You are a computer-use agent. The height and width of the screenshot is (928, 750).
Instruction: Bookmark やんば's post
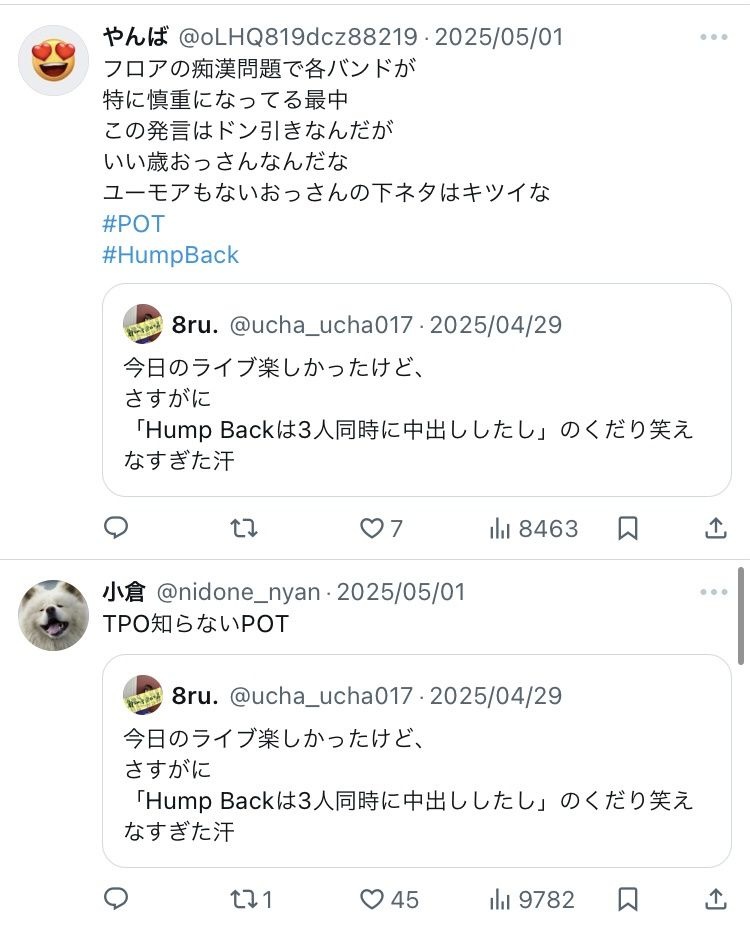coord(627,528)
